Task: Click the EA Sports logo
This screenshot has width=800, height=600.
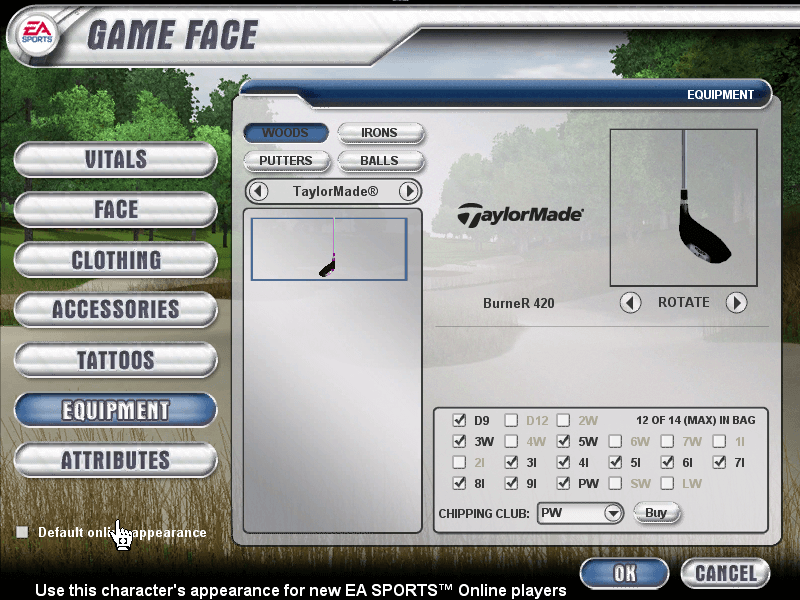Action: [x=36, y=34]
